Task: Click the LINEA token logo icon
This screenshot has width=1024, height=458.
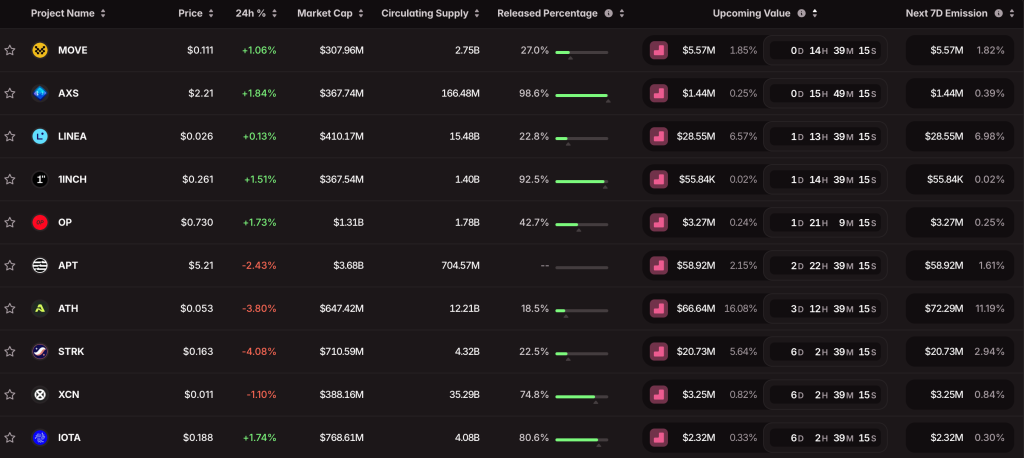Action: coord(40,136)
